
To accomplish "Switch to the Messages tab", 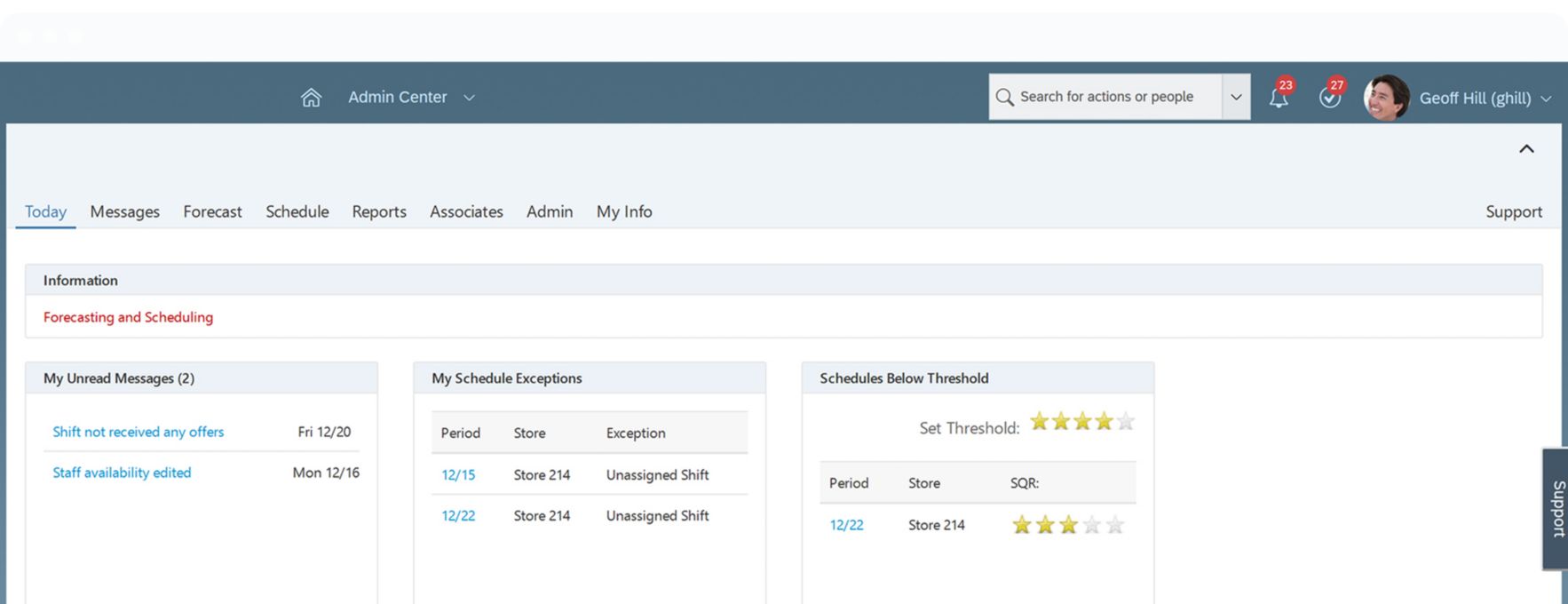I will click(124, 211).
